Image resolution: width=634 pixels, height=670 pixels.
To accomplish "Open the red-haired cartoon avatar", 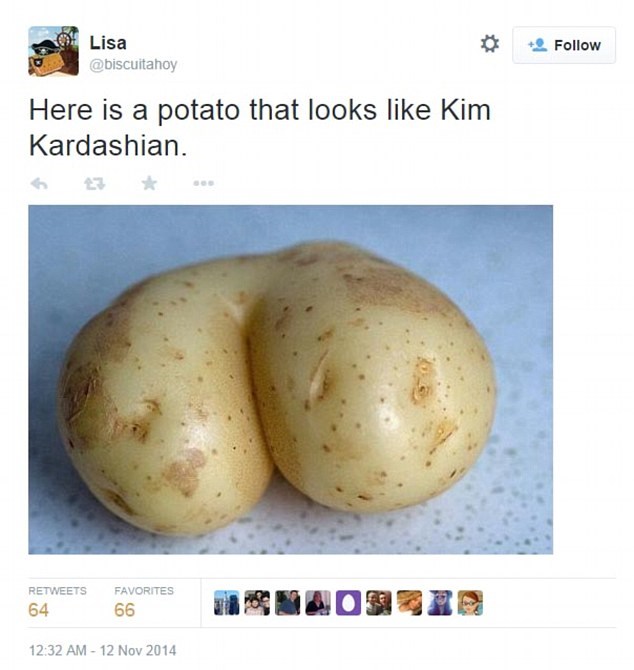I will click(470, 603).
